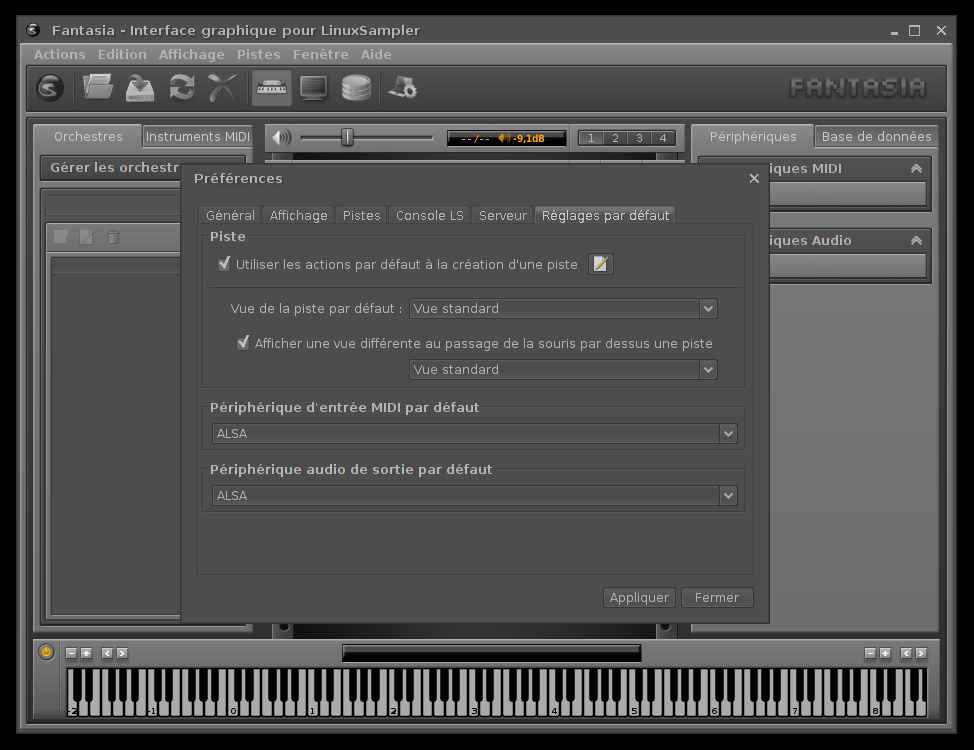Click the right-side minus button above keyboard
This screenshot has height=750, width=974.
[x=870, y=653]
